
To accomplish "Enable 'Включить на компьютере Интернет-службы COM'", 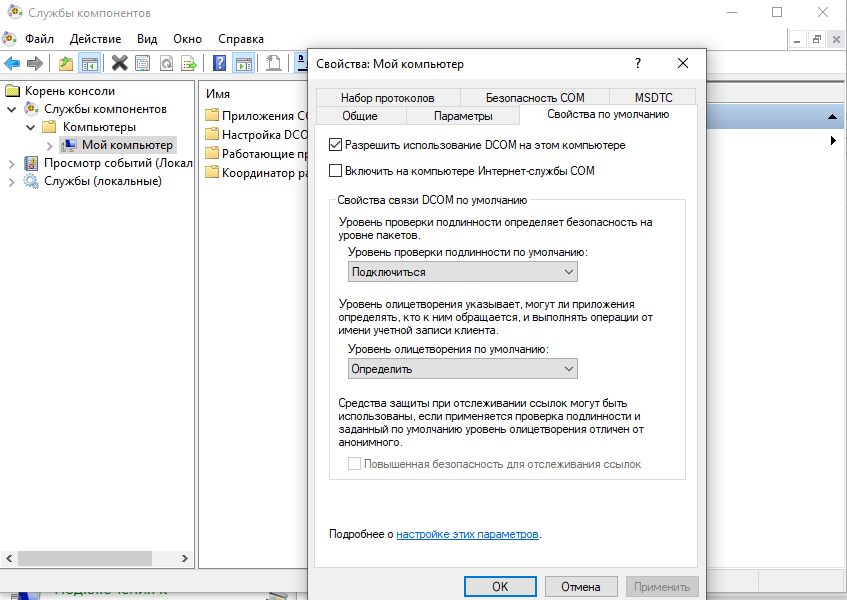I will 336,171.
